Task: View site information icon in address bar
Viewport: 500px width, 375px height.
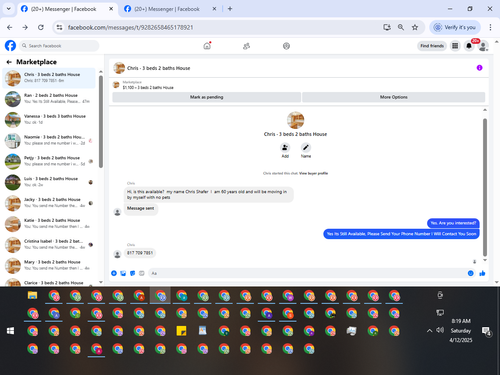Action: click(59, 27)
